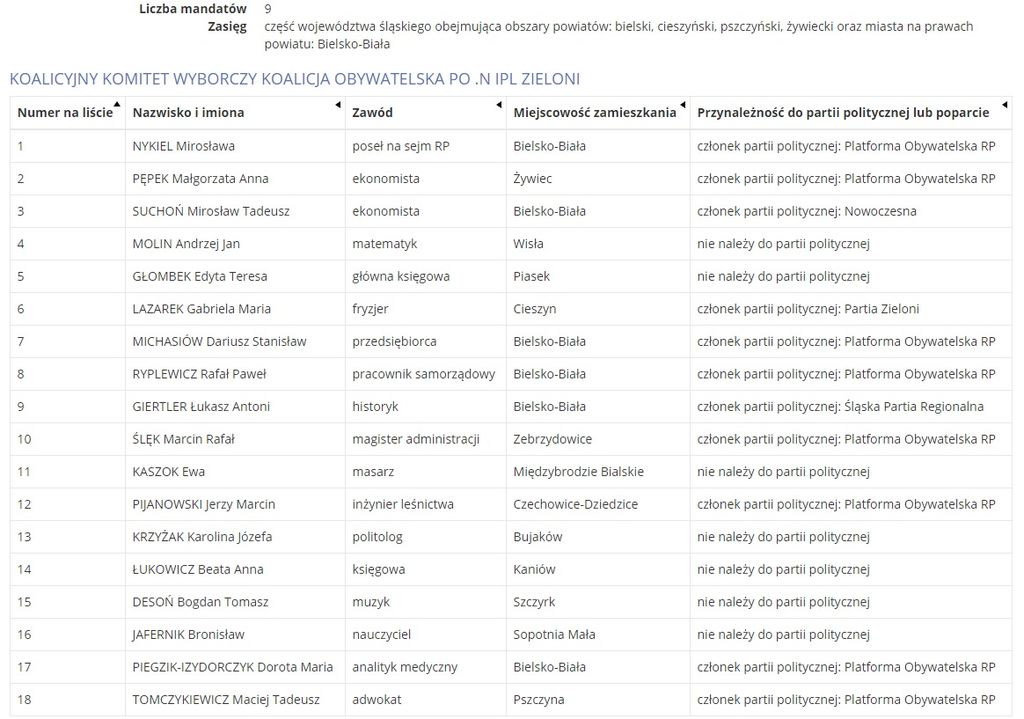Click sort arrow in 'Numer na liście' header
1024x719 pixels.
tap(117, 104)
